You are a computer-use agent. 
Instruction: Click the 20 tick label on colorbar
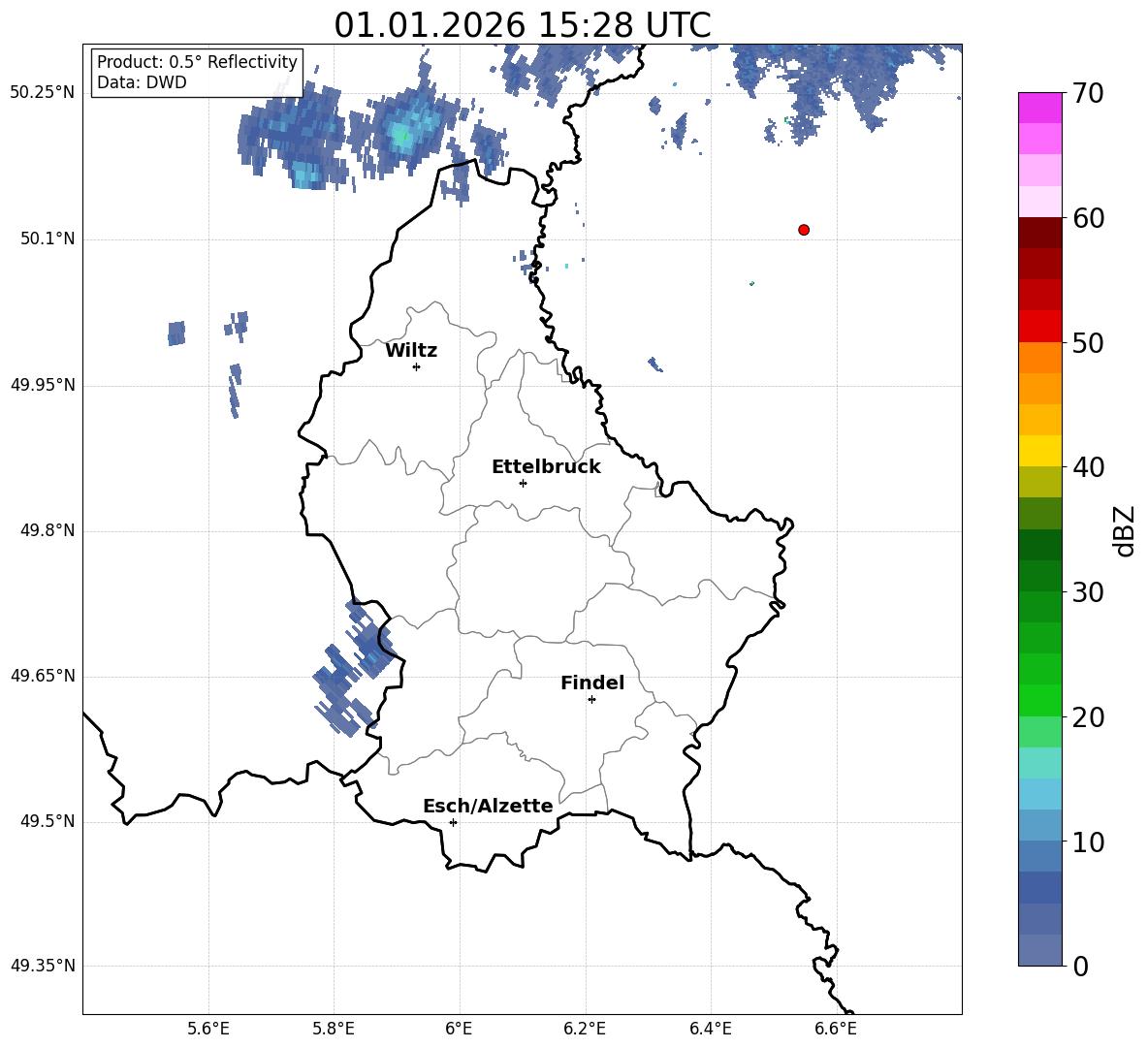click(x=1087, y=717)
